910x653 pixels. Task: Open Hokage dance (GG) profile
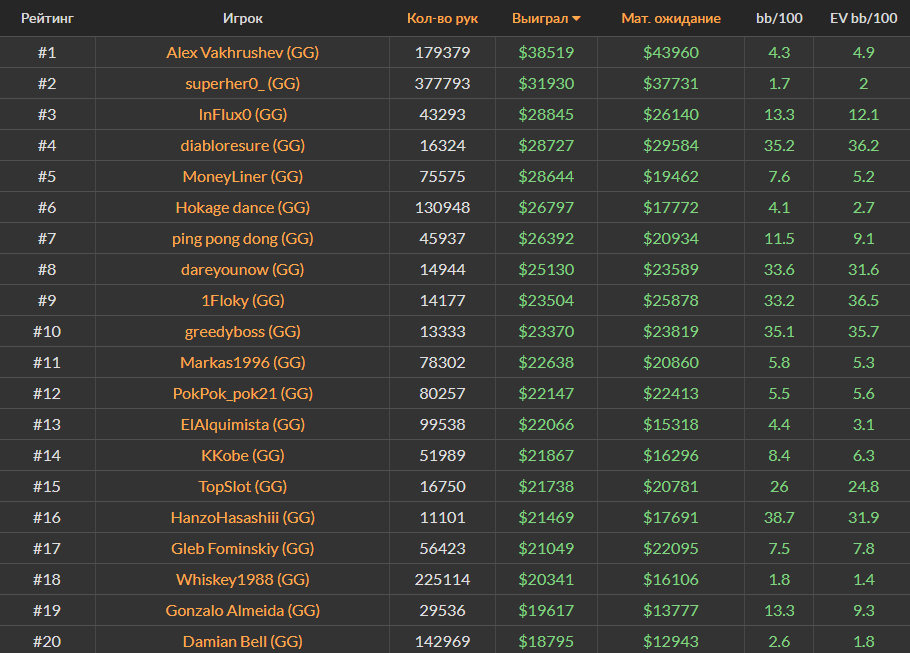[x=243, y=207]
